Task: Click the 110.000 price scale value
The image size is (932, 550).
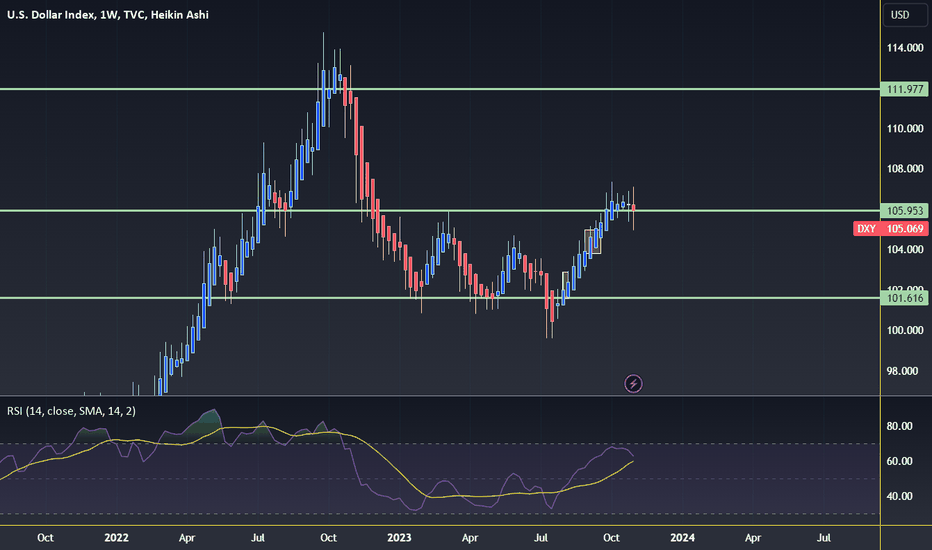Action: coord(905,128)
